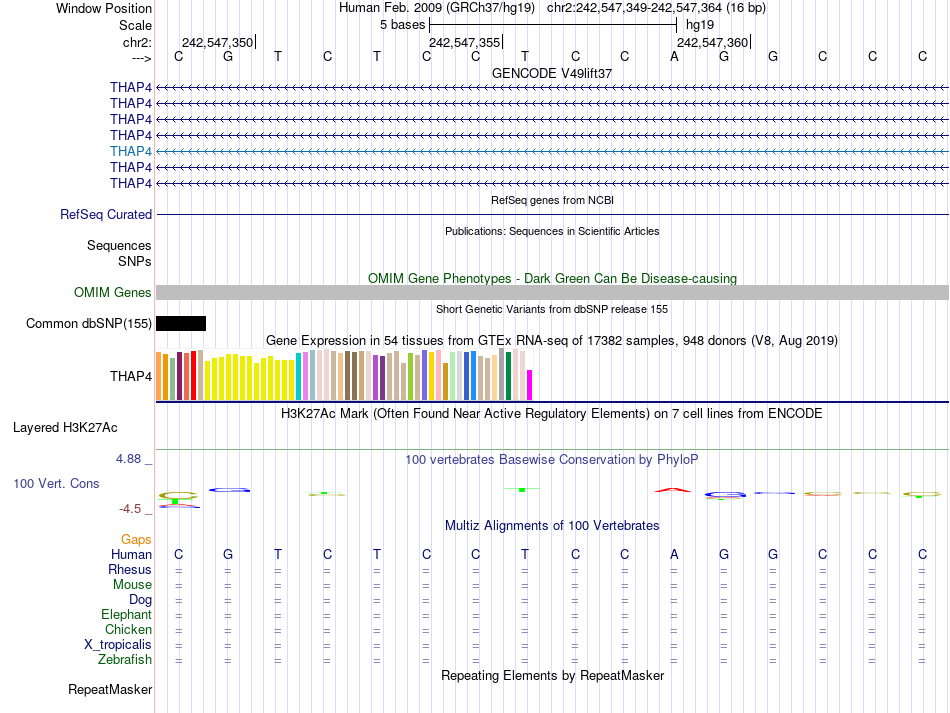Select the Rhesus alignment row label
950x713 pixels.
tap(130, 569)
